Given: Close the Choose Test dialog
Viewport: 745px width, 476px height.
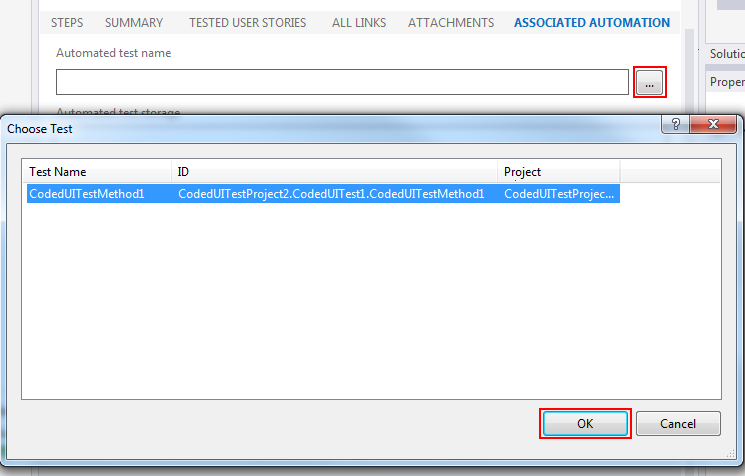Looking at the screenshot, I should pos(713,124).
